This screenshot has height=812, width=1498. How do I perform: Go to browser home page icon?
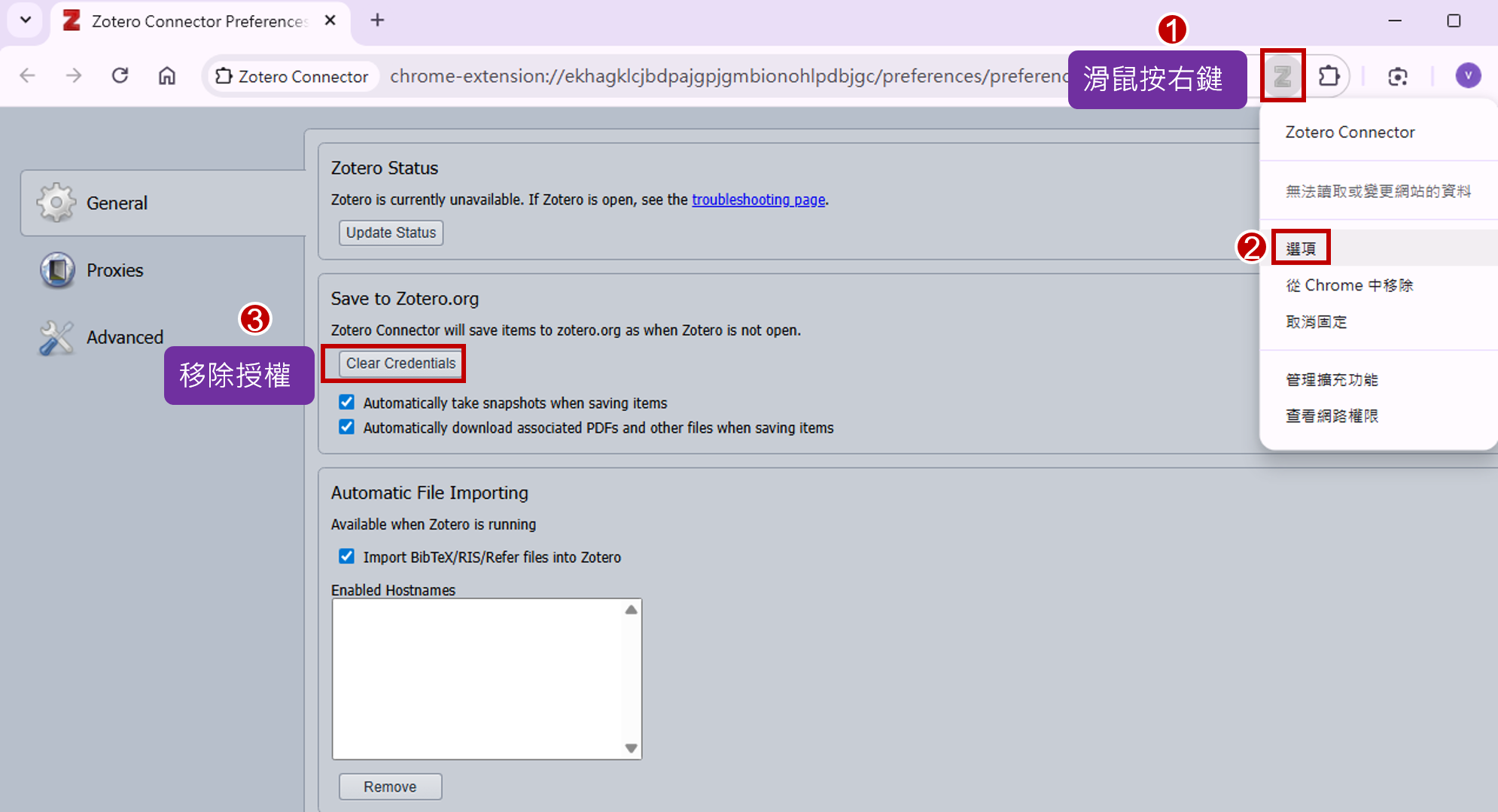click(x=166, y=75)
